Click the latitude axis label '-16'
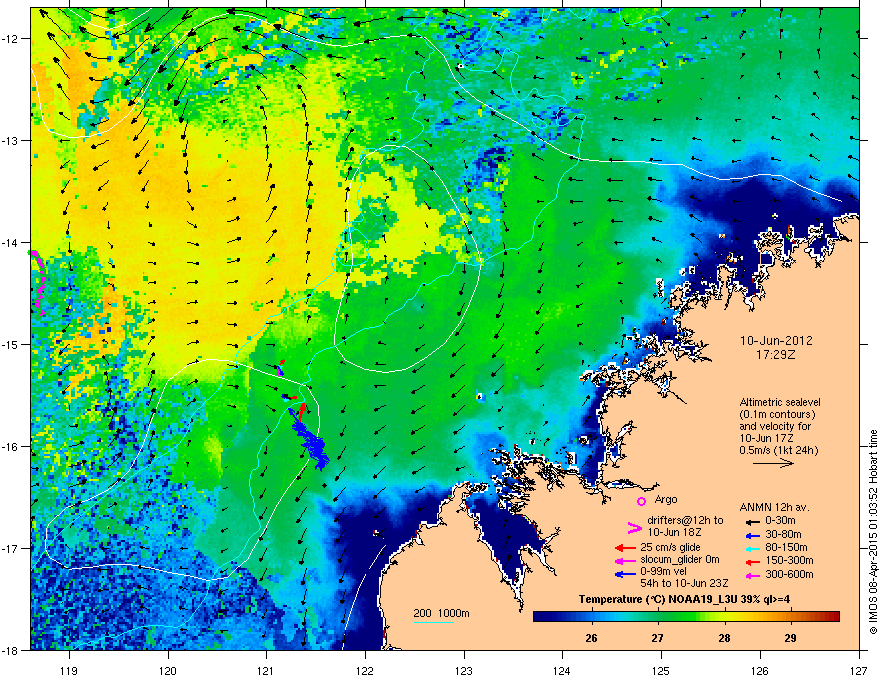The width and height of the screenshot is (880, 680). (10, 447)
